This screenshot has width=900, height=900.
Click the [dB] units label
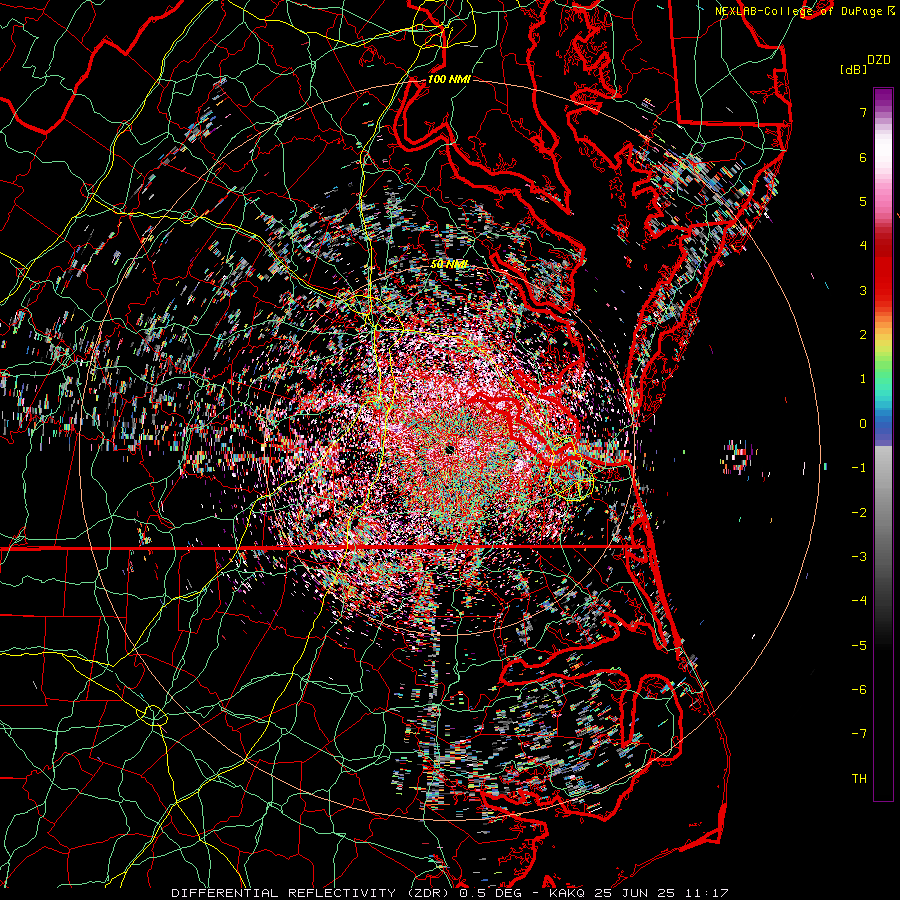(x=854, y=69)
